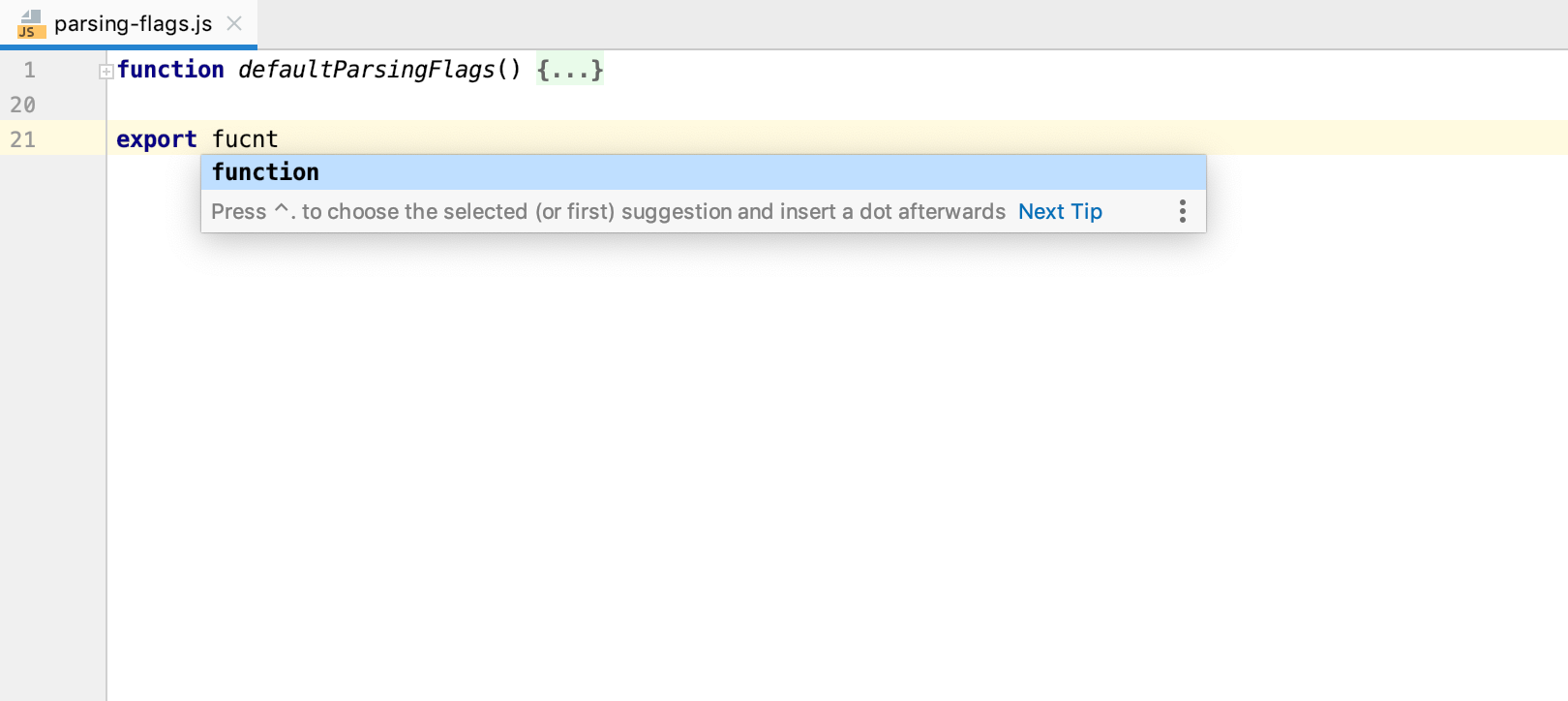
Task: Place cursor in the misspelled "fucnt" text
Action: pos(245,139)
